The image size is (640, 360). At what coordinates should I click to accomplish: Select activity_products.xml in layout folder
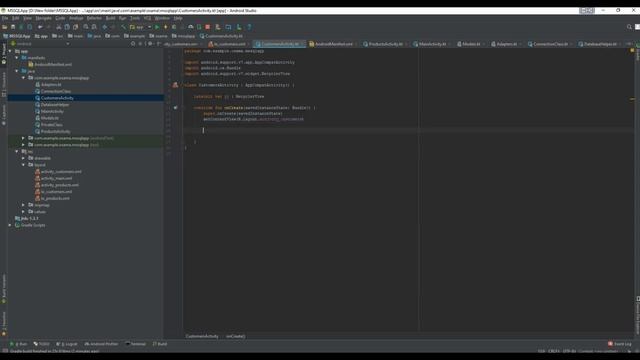coord(60,185)
